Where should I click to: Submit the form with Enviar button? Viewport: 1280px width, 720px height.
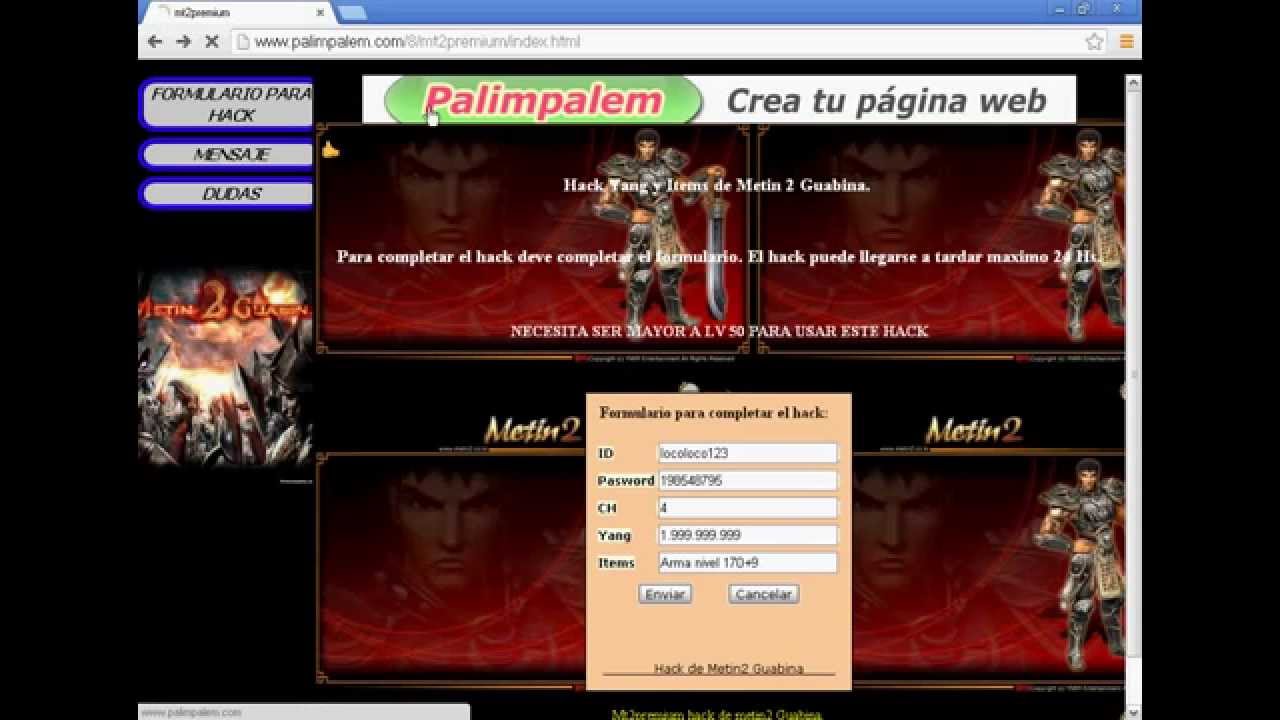665,594
